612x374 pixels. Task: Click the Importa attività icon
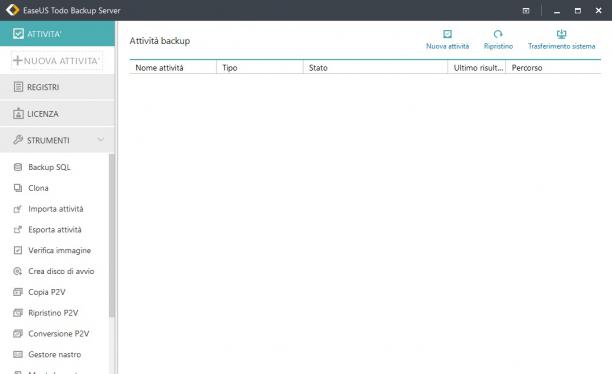18,209
